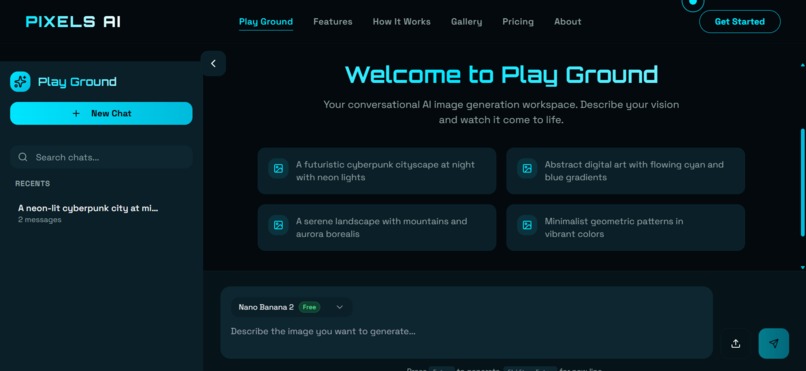806x371 pixels.
Task: Click the send paper-plane button
Action: tap(774, 343)
